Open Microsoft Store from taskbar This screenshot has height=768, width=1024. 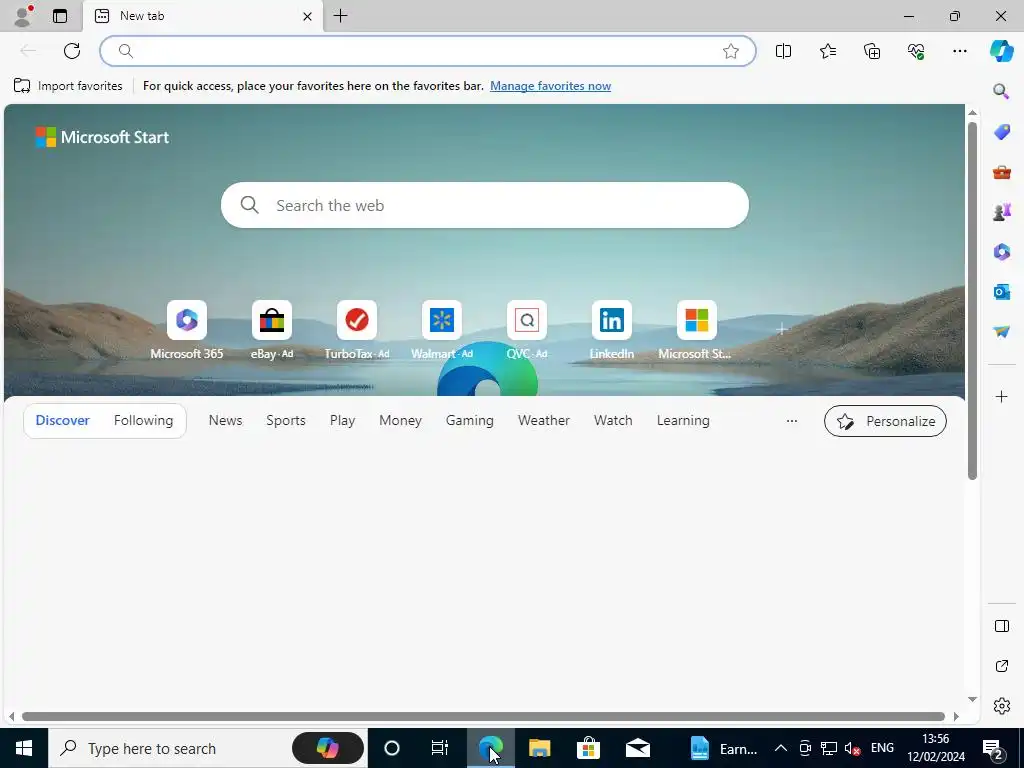[588, 748]
